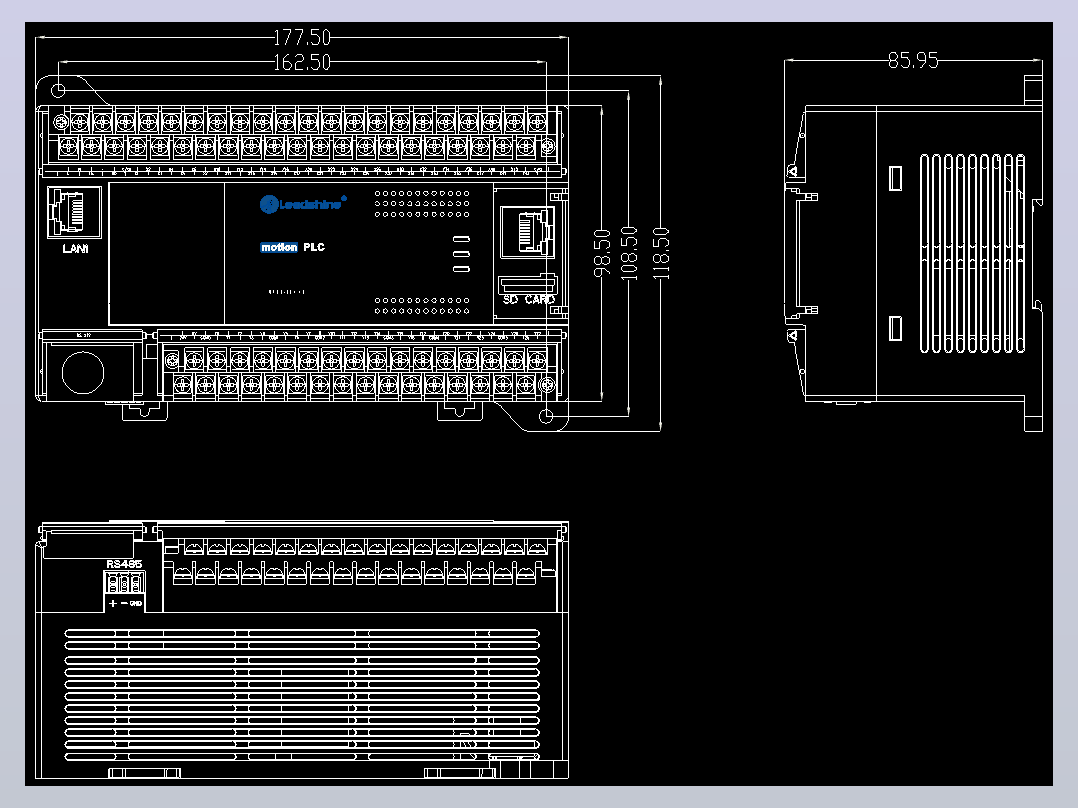Click the blue Leadshine logo

pyautogui.click(x=302, y=204)
